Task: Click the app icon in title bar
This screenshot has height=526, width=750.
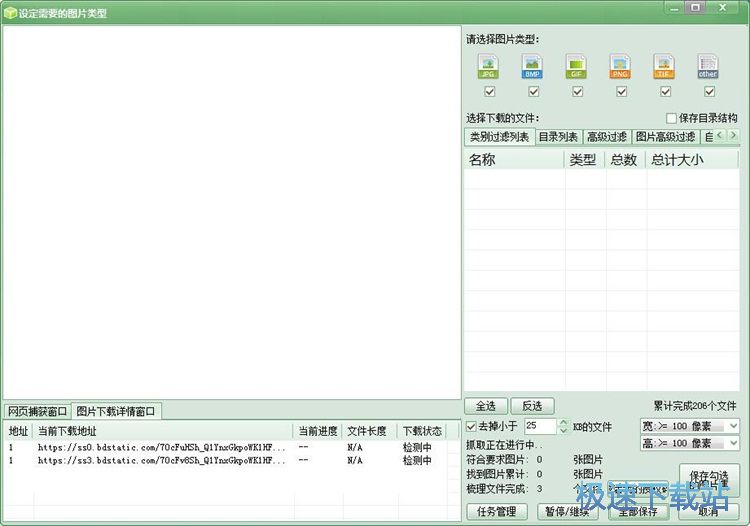Action: tap(10, 13)
